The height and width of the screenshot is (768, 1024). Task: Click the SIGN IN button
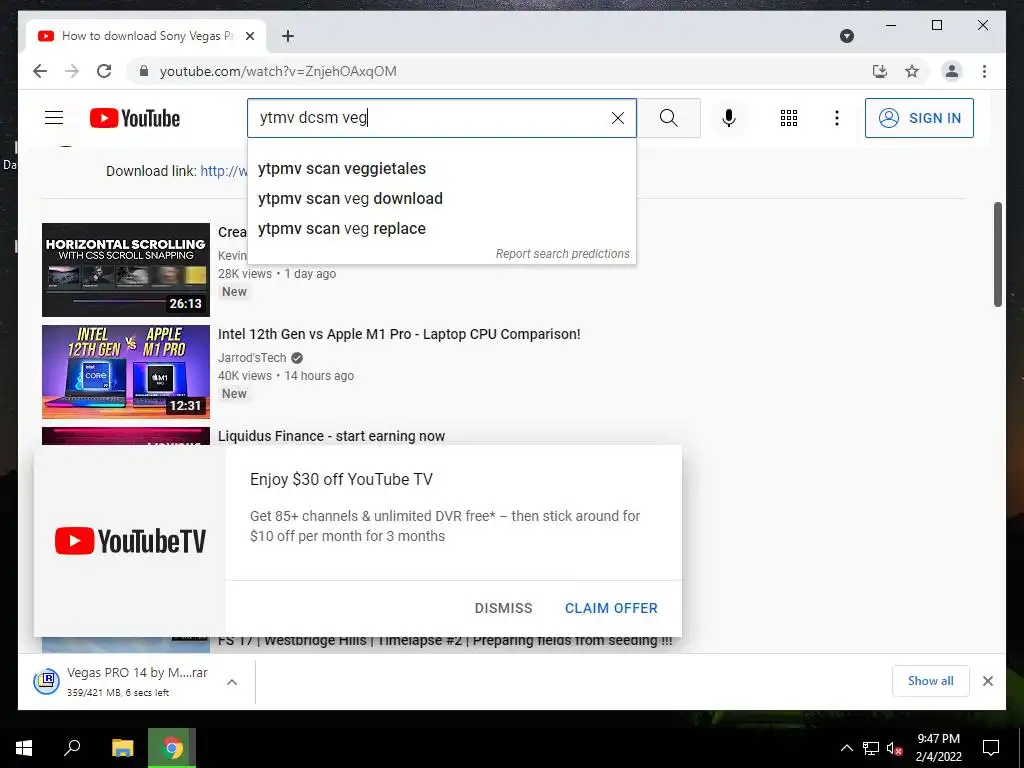coord(919,118)
